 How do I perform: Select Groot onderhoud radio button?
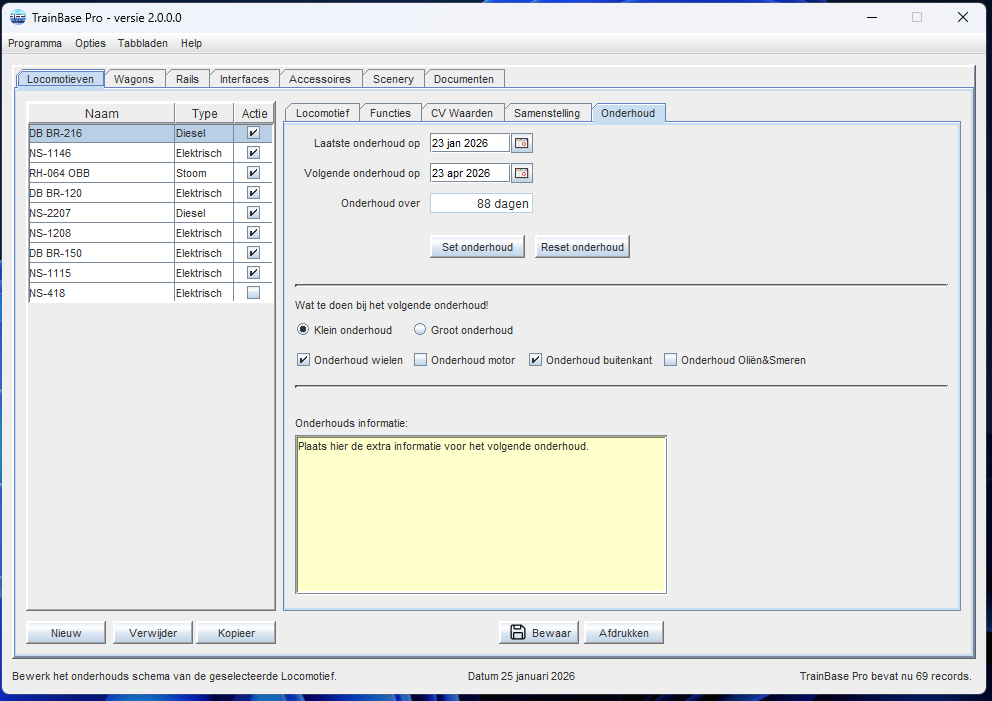coord(420,330)
